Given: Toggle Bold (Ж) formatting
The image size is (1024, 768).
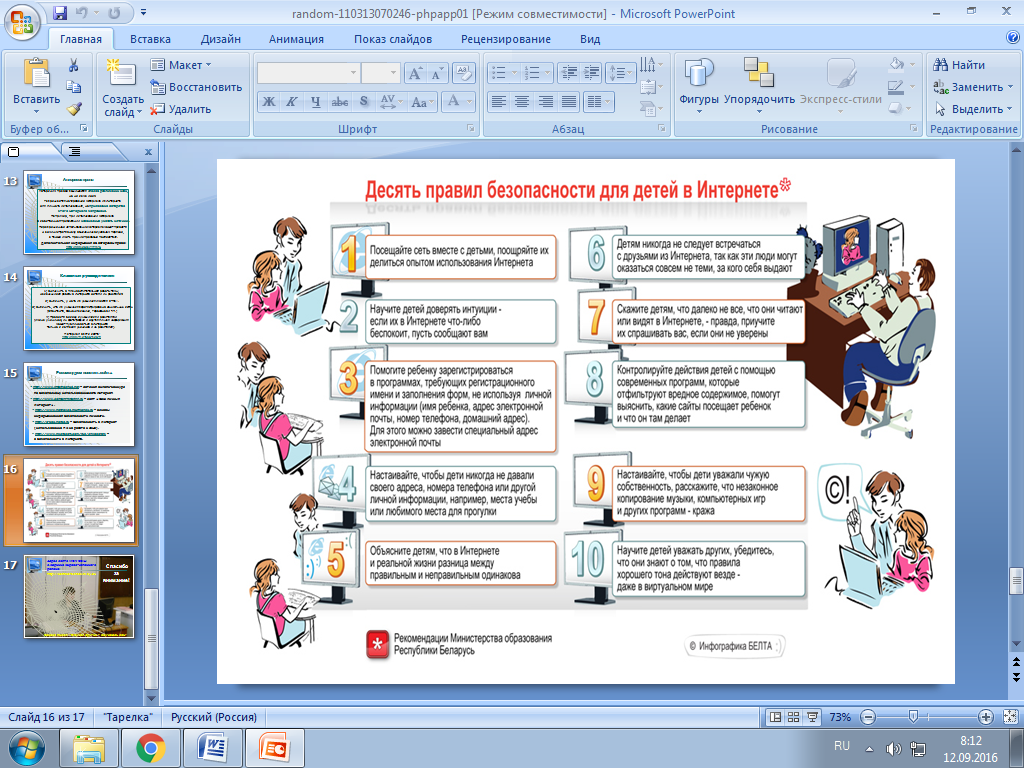Looking at the screenshot, I should tap(269, 101).
